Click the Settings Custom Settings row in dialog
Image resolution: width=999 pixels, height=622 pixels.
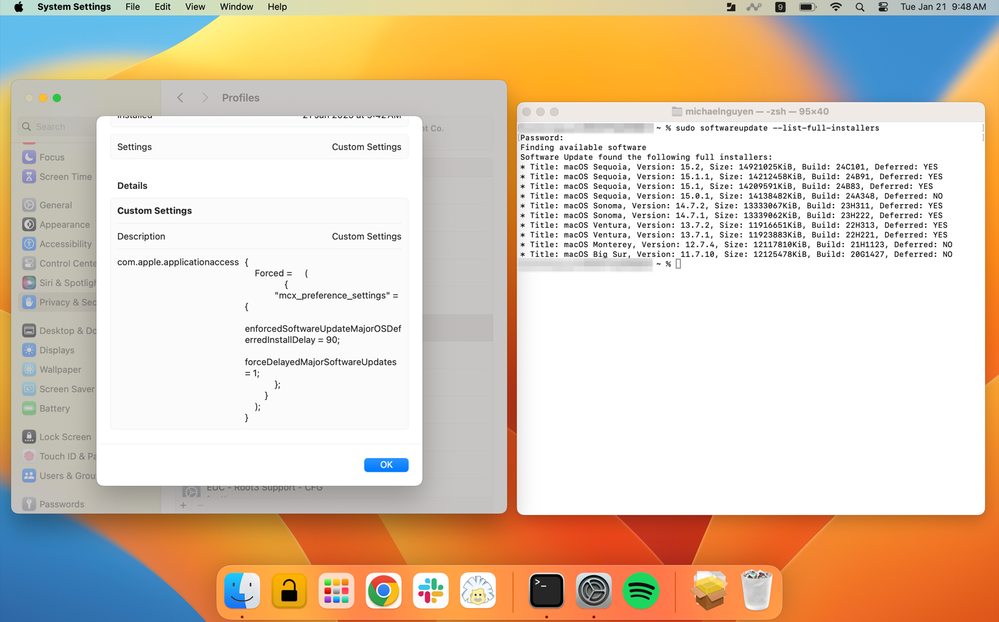click(x=259, y=147)
